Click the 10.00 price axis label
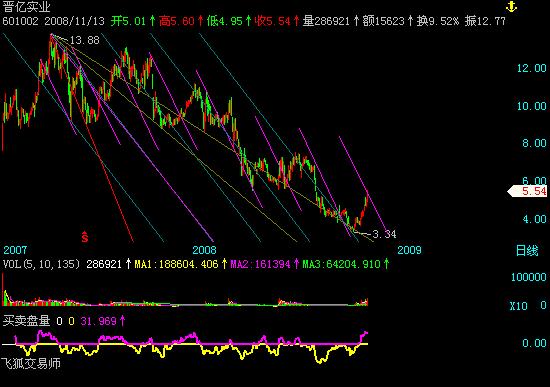The height and width of the screenshot is (387, 550). 532,106
